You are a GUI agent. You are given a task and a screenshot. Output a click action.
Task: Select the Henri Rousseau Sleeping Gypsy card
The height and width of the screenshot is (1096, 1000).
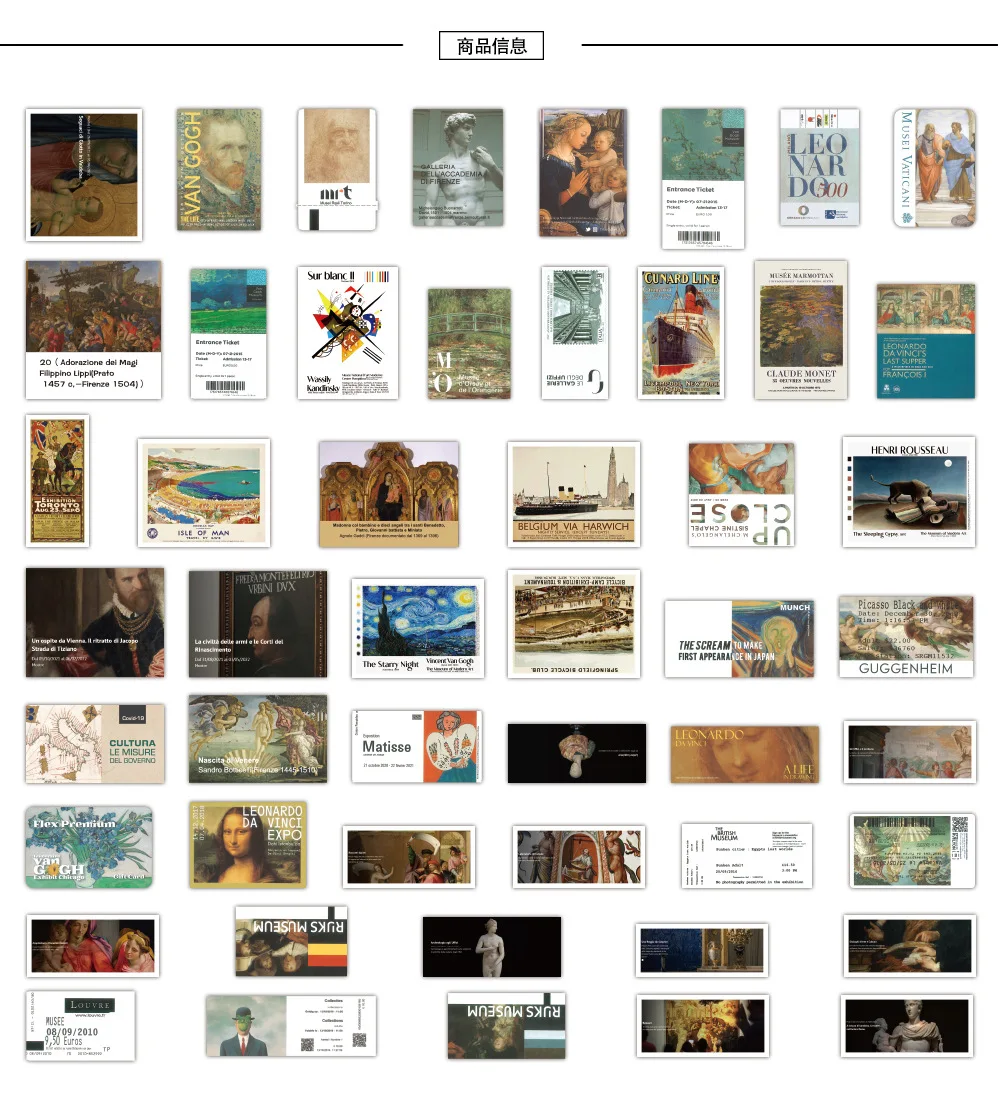tap(909, 492)
